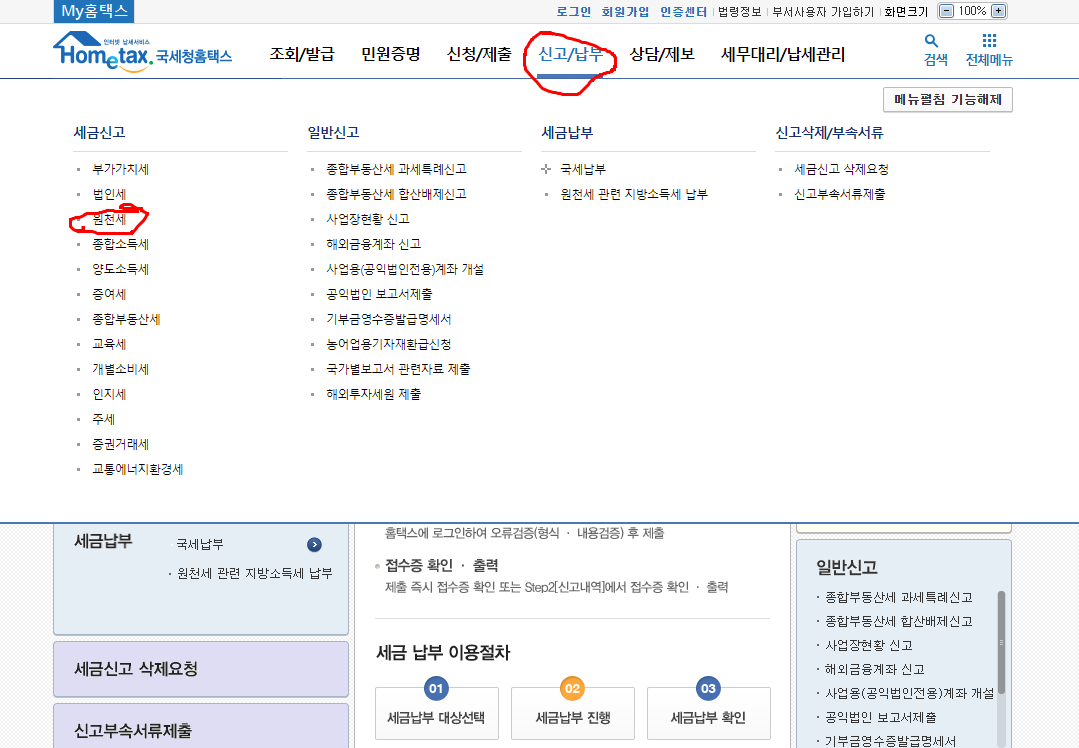This screenshot has height=748, width=1079.
Task: Select 법인세 under 세금신고
Action: [109, 194]
